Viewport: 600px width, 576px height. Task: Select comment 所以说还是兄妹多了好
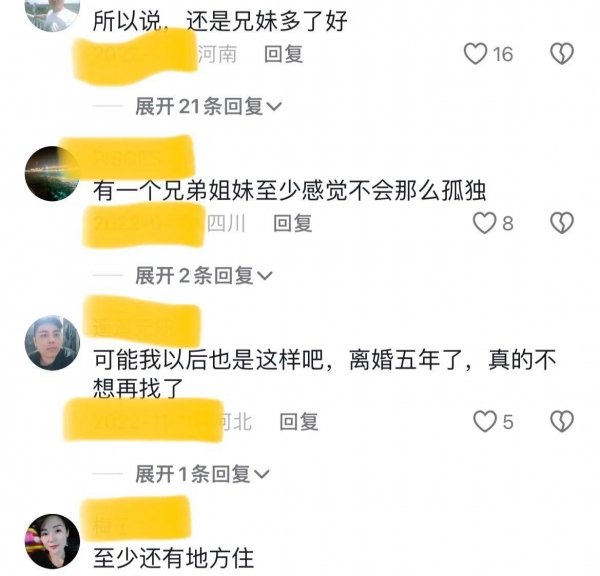click(x=220, y=21)
